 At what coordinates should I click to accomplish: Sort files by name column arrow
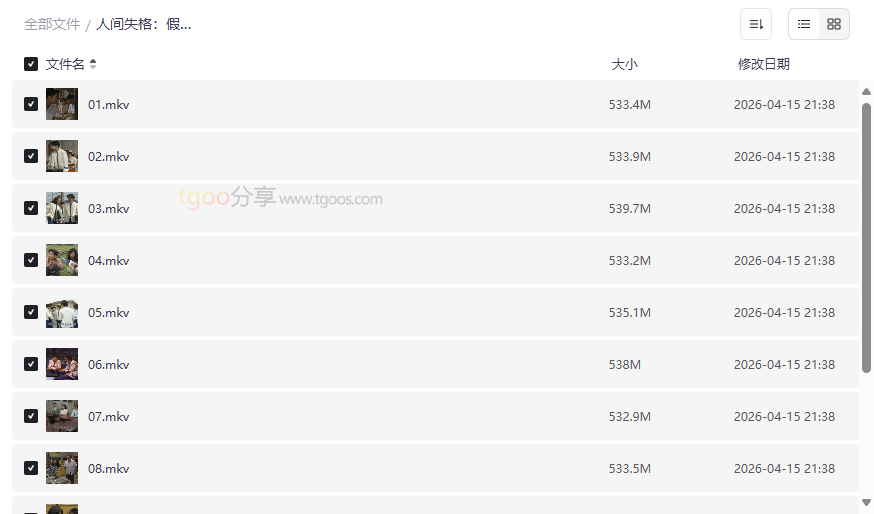click(x=93, y=64)
